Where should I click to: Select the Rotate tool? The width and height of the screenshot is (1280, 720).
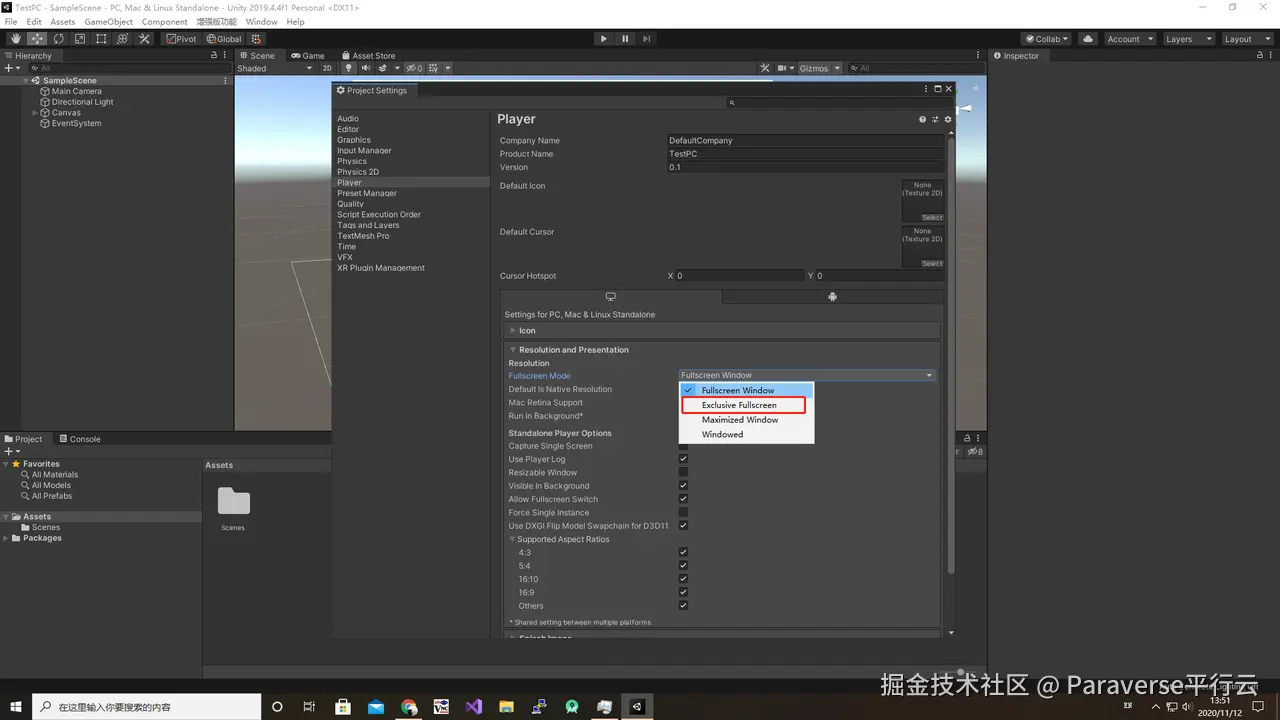[x=59, y=39]
